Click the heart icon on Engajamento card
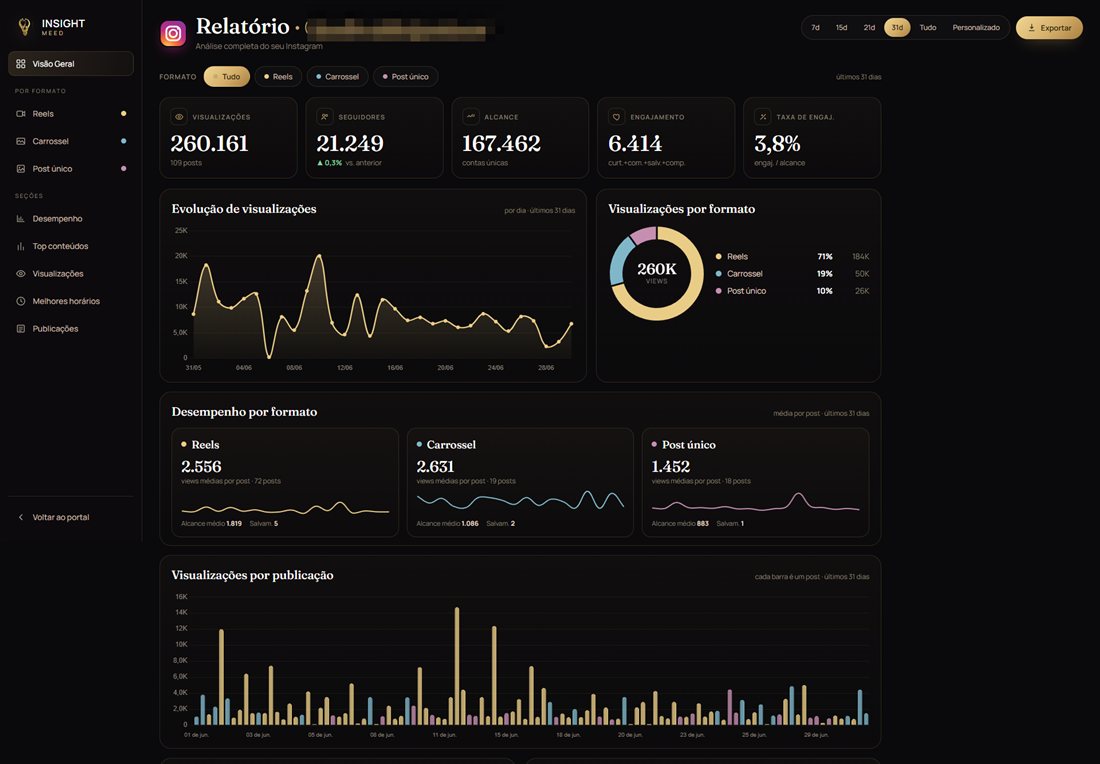The image size is (1100, 764). (617, 117)
